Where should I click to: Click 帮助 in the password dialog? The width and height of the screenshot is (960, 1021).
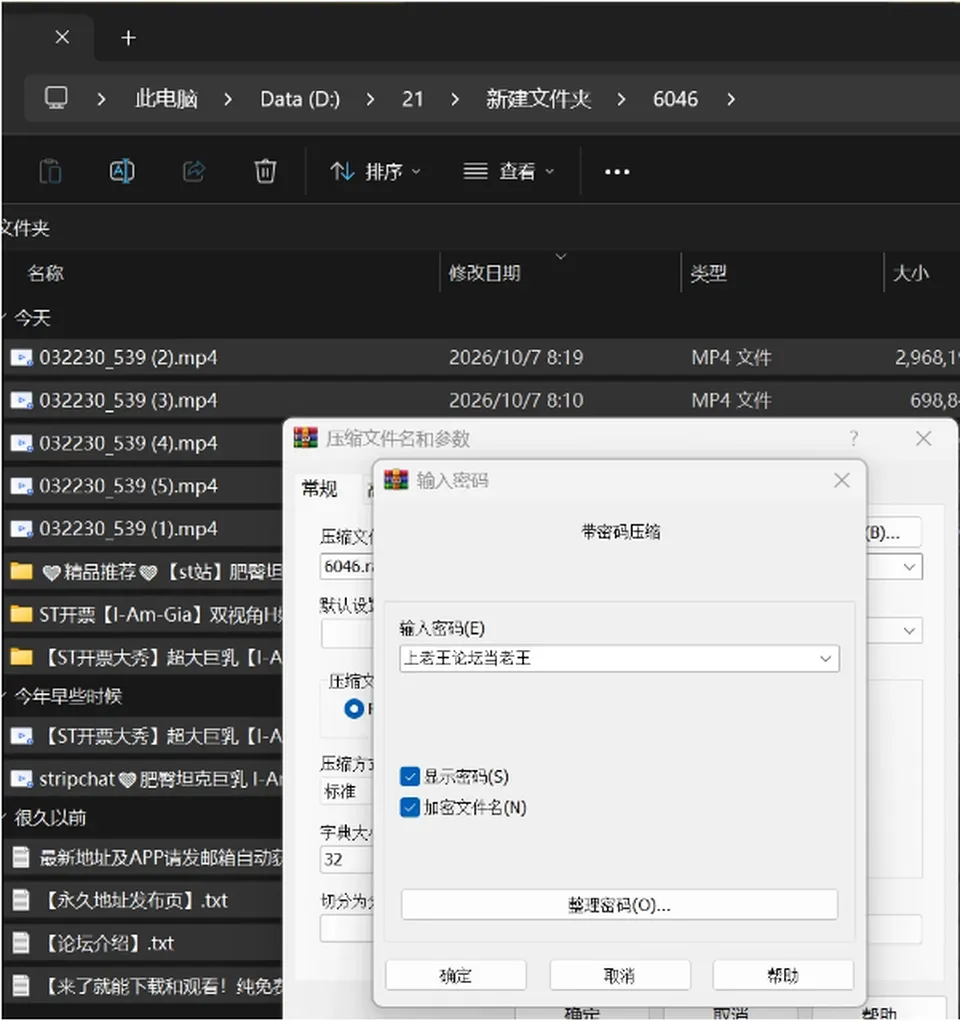click(783, 975)
